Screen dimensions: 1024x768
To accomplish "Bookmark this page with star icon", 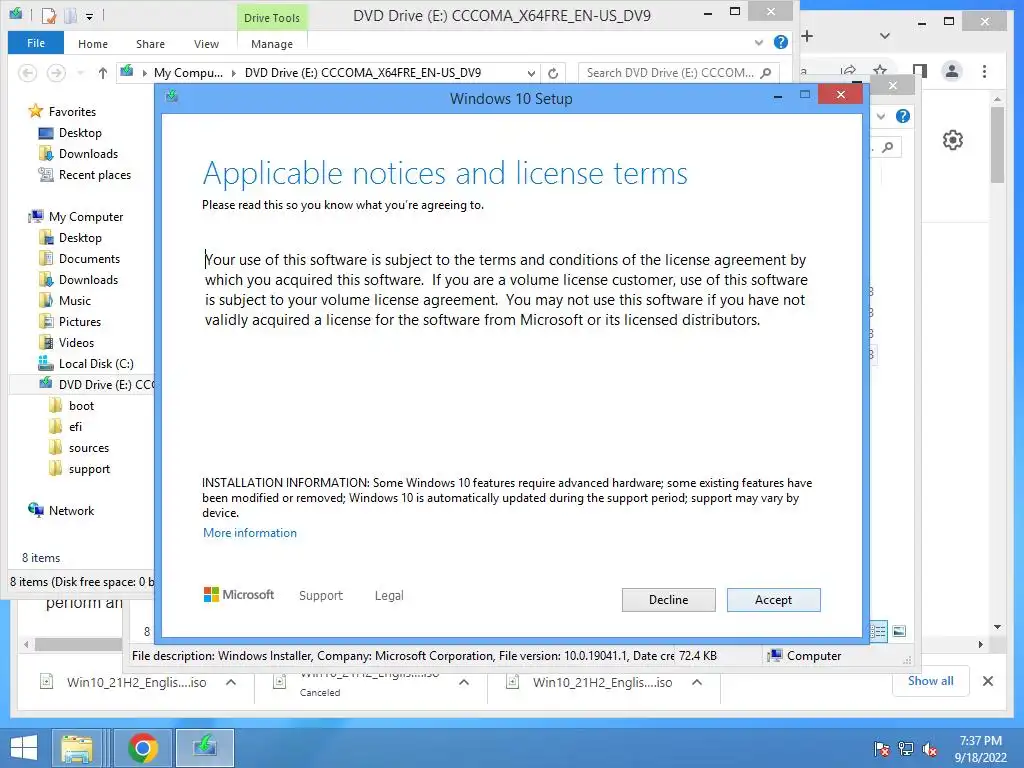I will 880,71.
